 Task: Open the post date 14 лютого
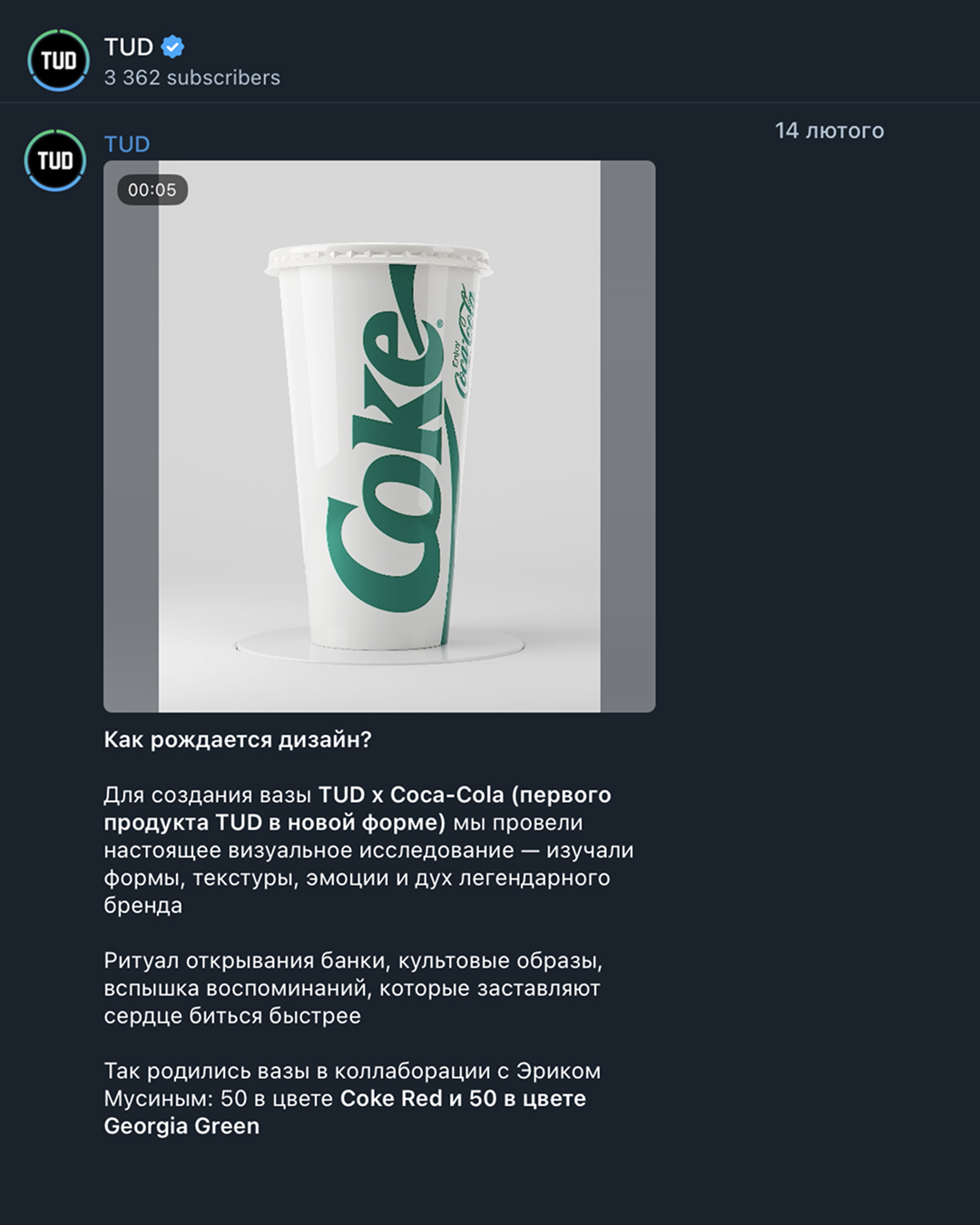pyautogui.click(x=829, y=131)
